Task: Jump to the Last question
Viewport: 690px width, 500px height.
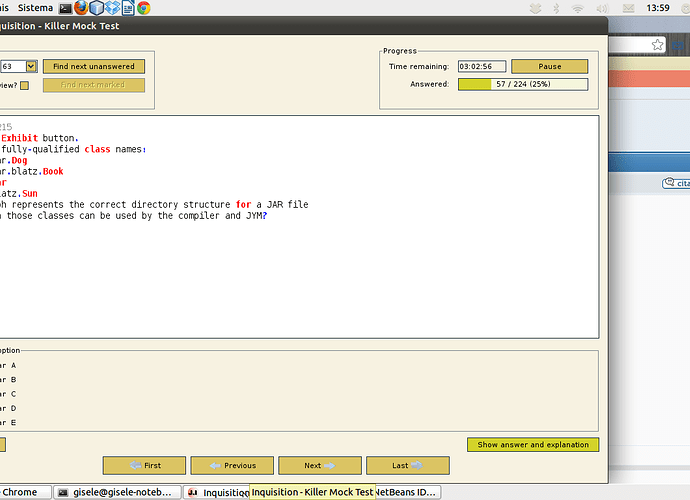Action: pyautogui.click(x=408, y=465)
